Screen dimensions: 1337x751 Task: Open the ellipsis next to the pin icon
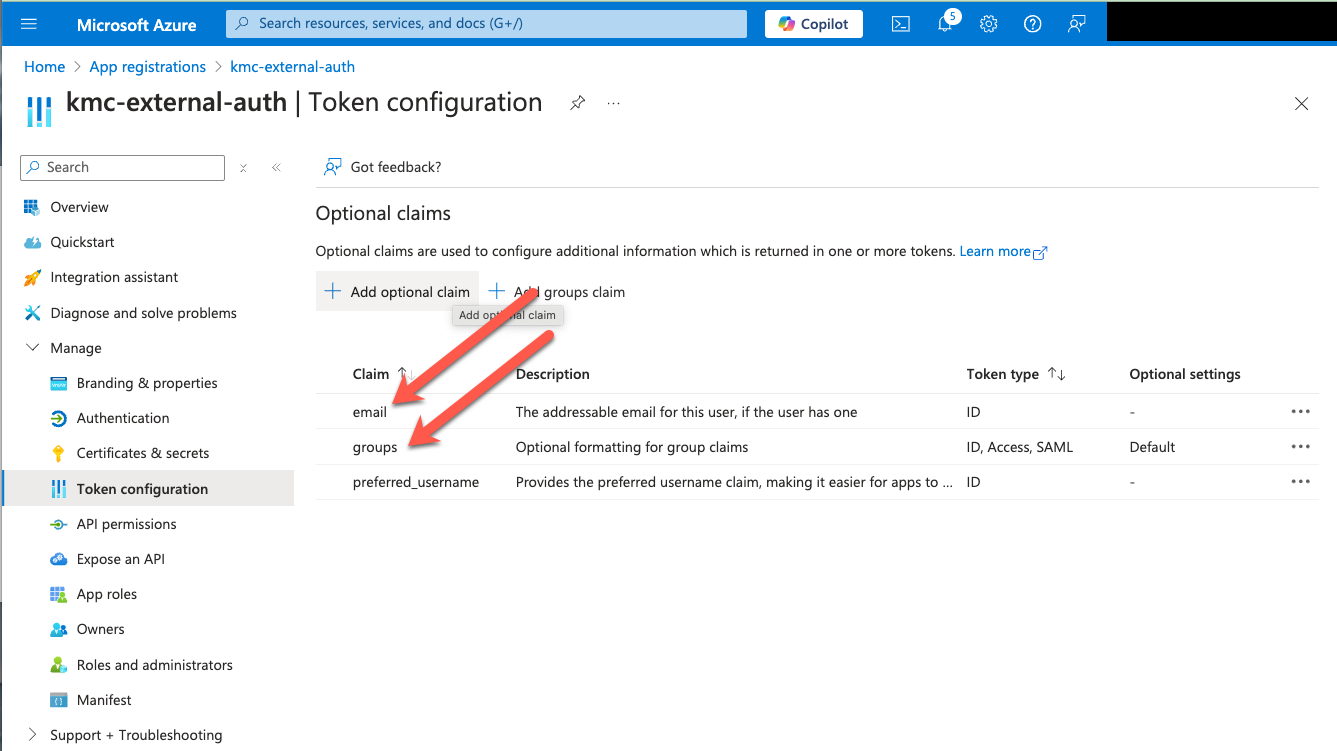[x=613, y=102]
